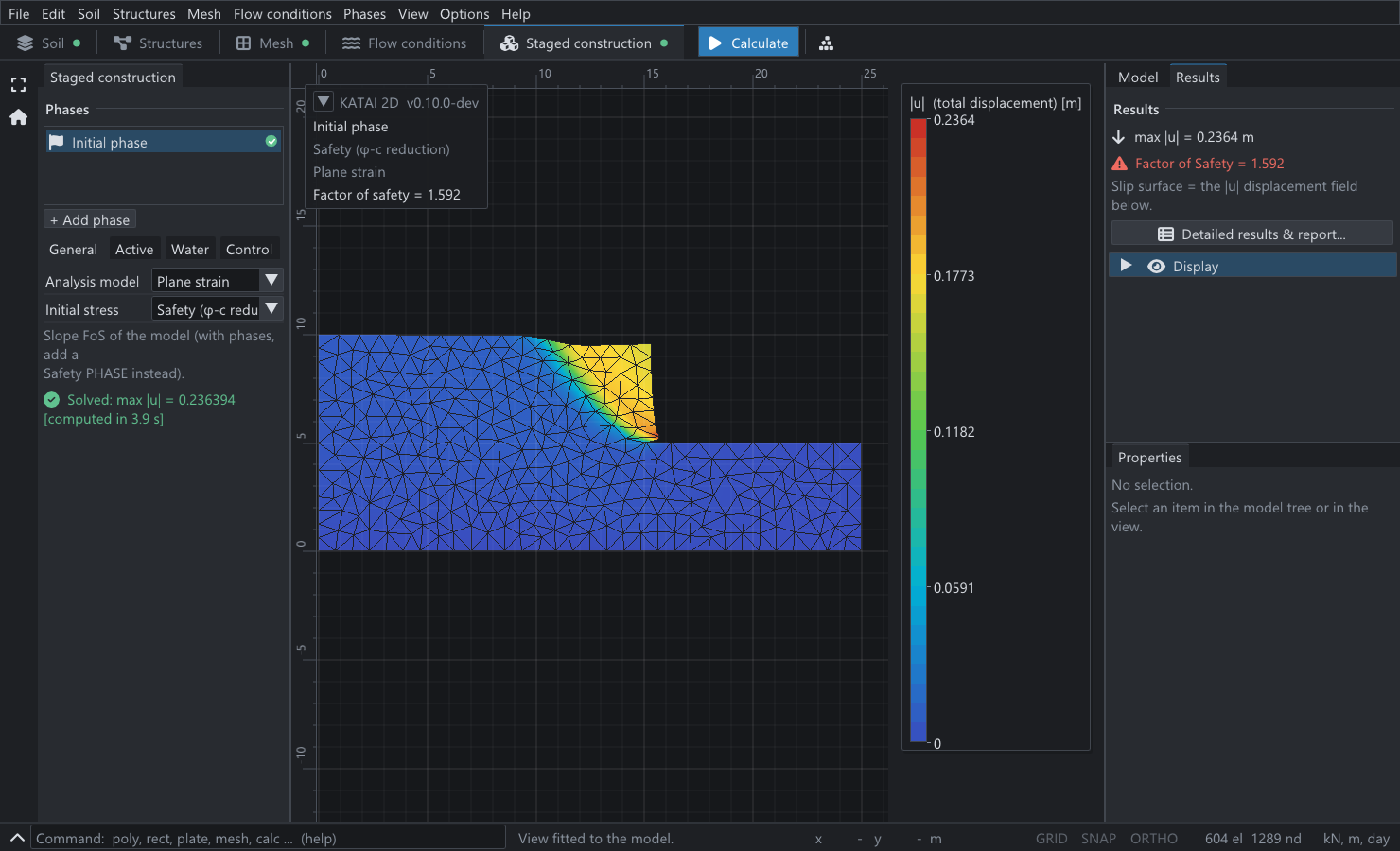
Task: Click the green solved check icon
Action: pyautogui.click(x=52, y=400)
